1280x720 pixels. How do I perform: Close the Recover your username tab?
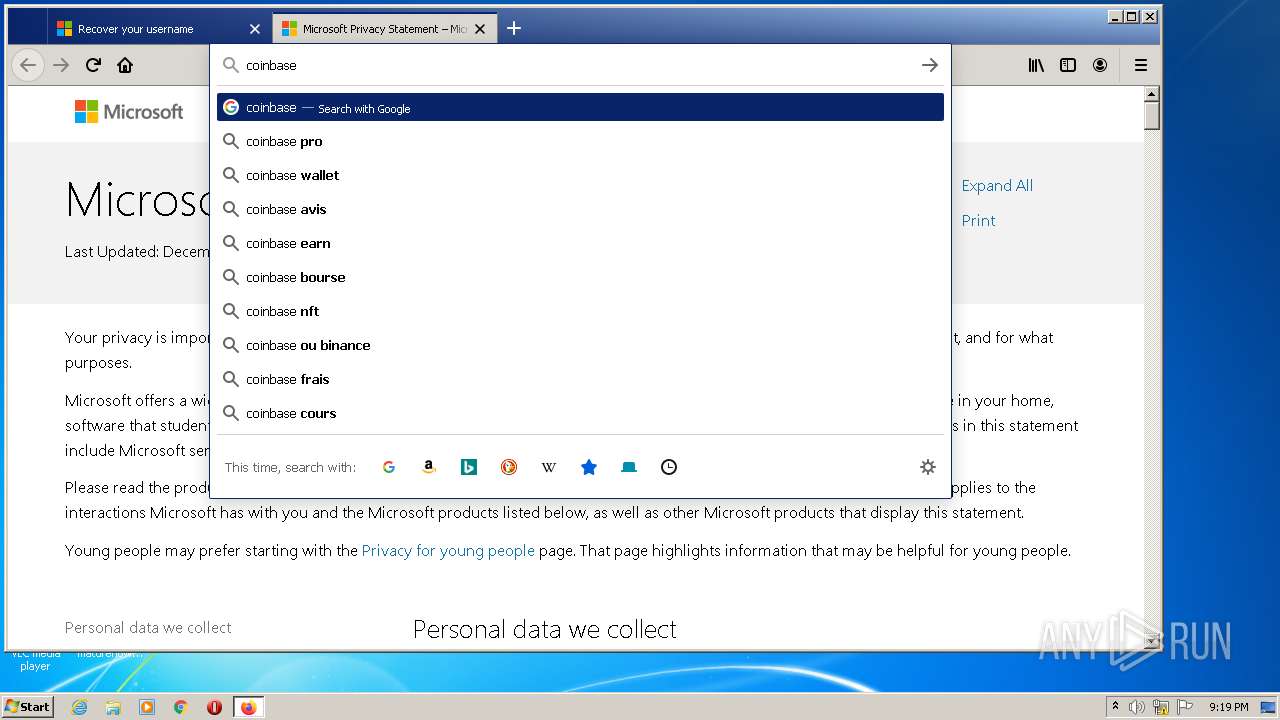(254, 29)
